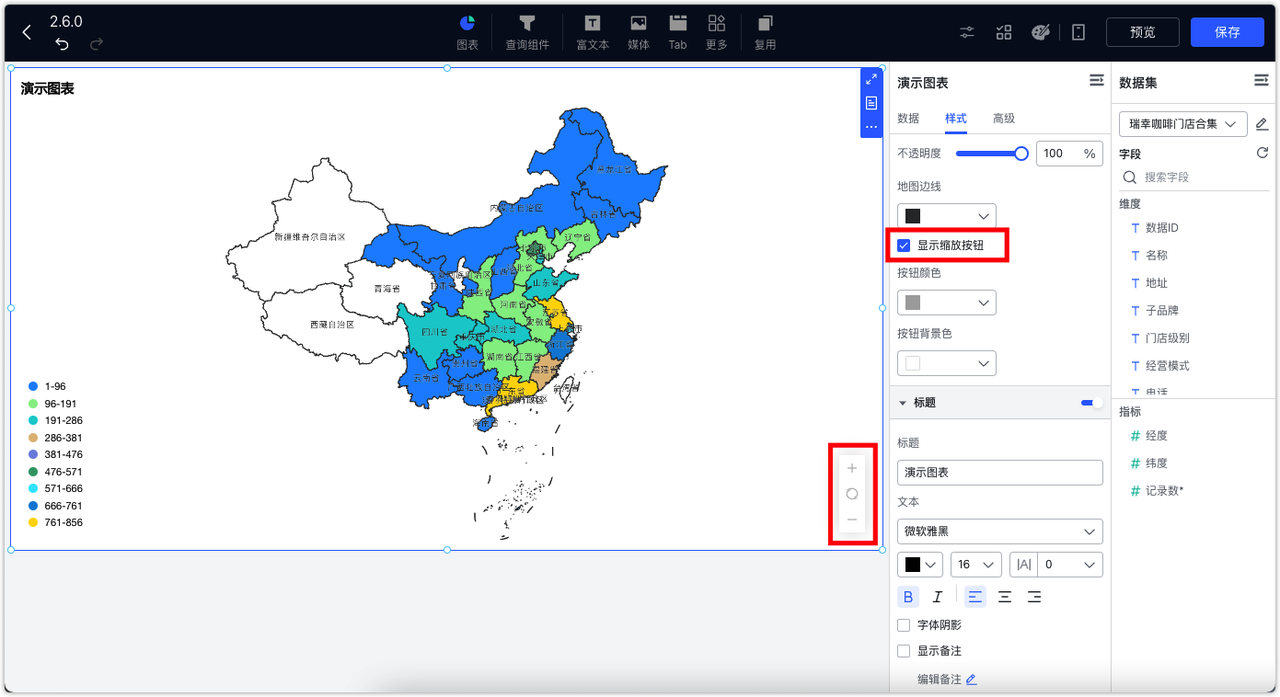The width and height of the screenshot is (1280, 697).
Task: Insert a media (媒体) component
Action: pyautogui.click(x=638, y=31)
